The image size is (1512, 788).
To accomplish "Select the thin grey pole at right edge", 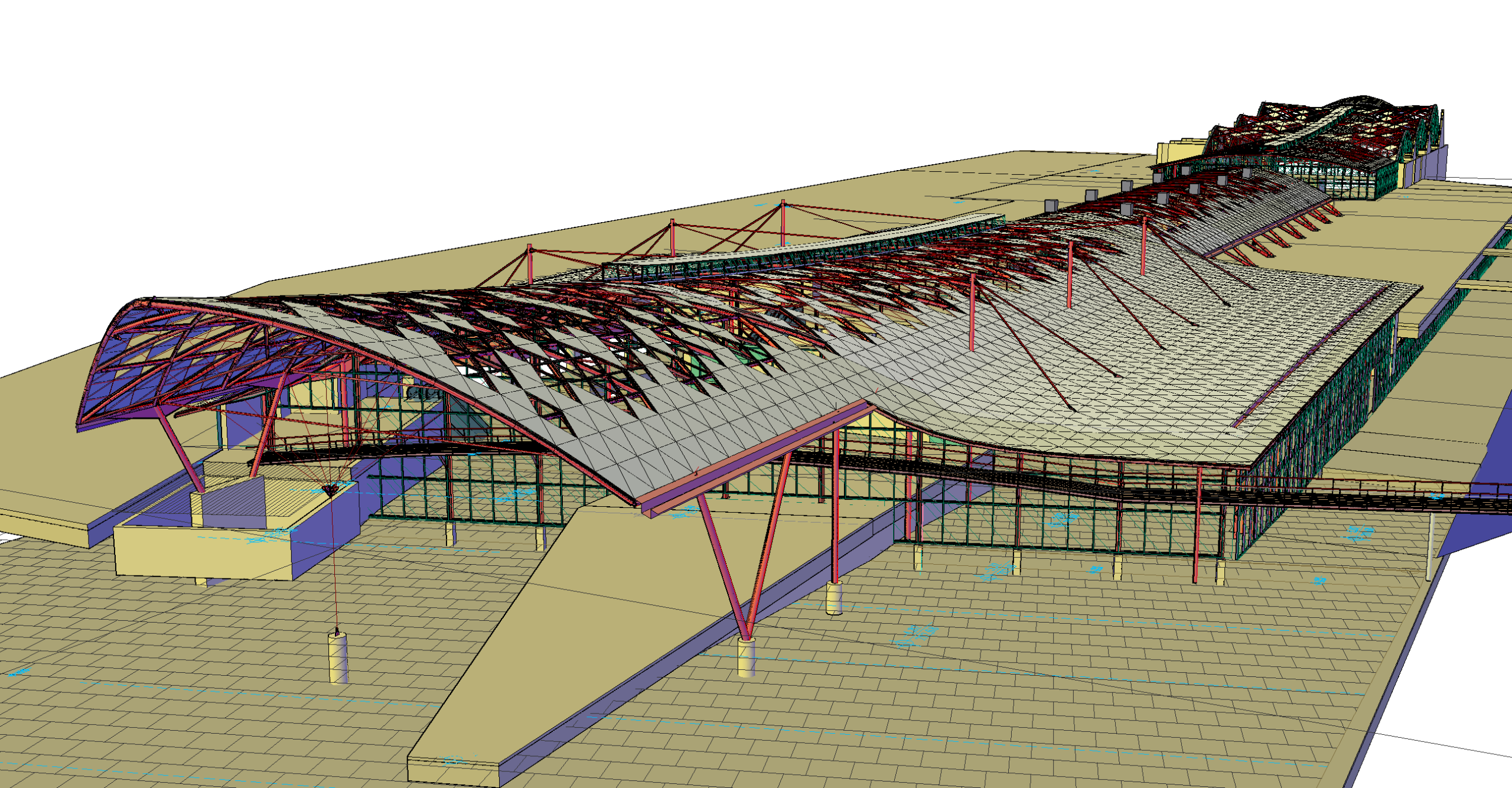I will pos(1430,546).
